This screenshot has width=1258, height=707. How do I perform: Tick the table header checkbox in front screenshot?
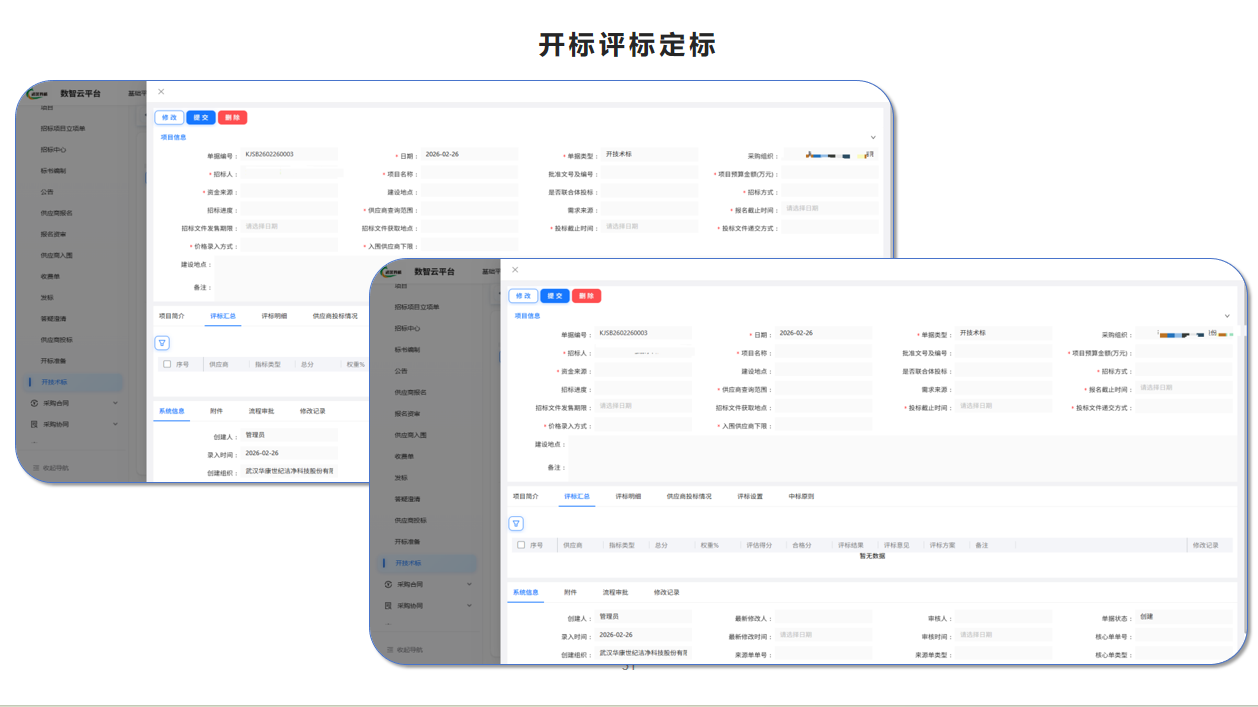(521, 545)
